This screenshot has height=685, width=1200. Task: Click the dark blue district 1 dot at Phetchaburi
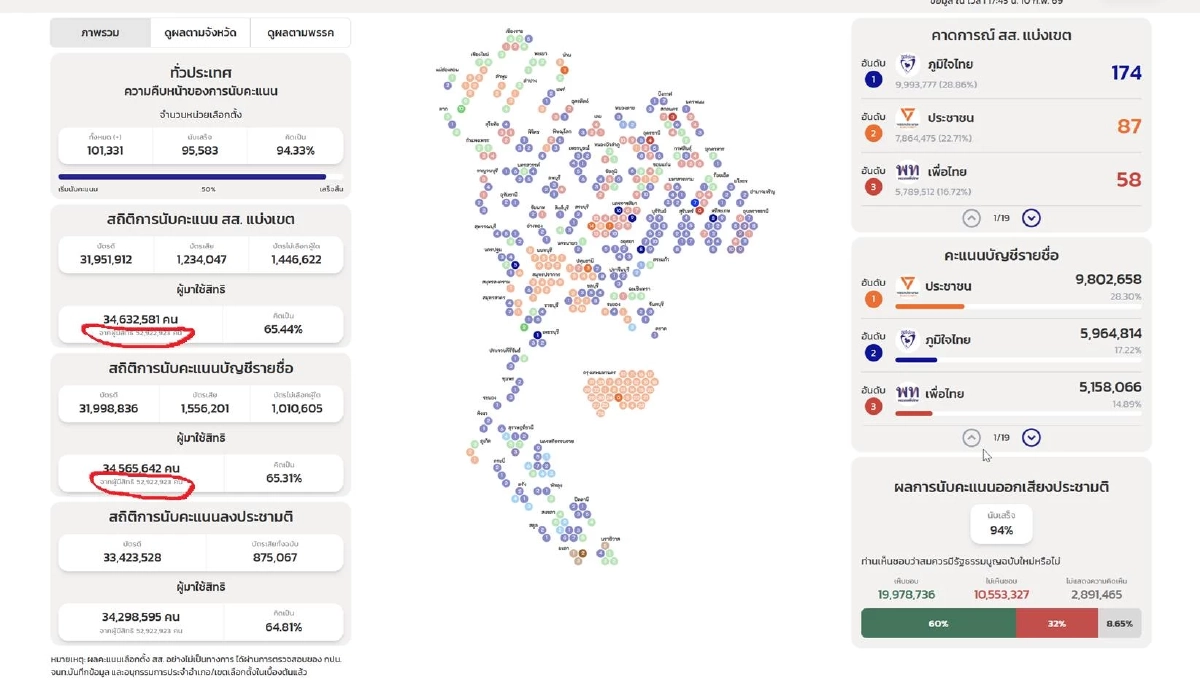pos(537,334)
